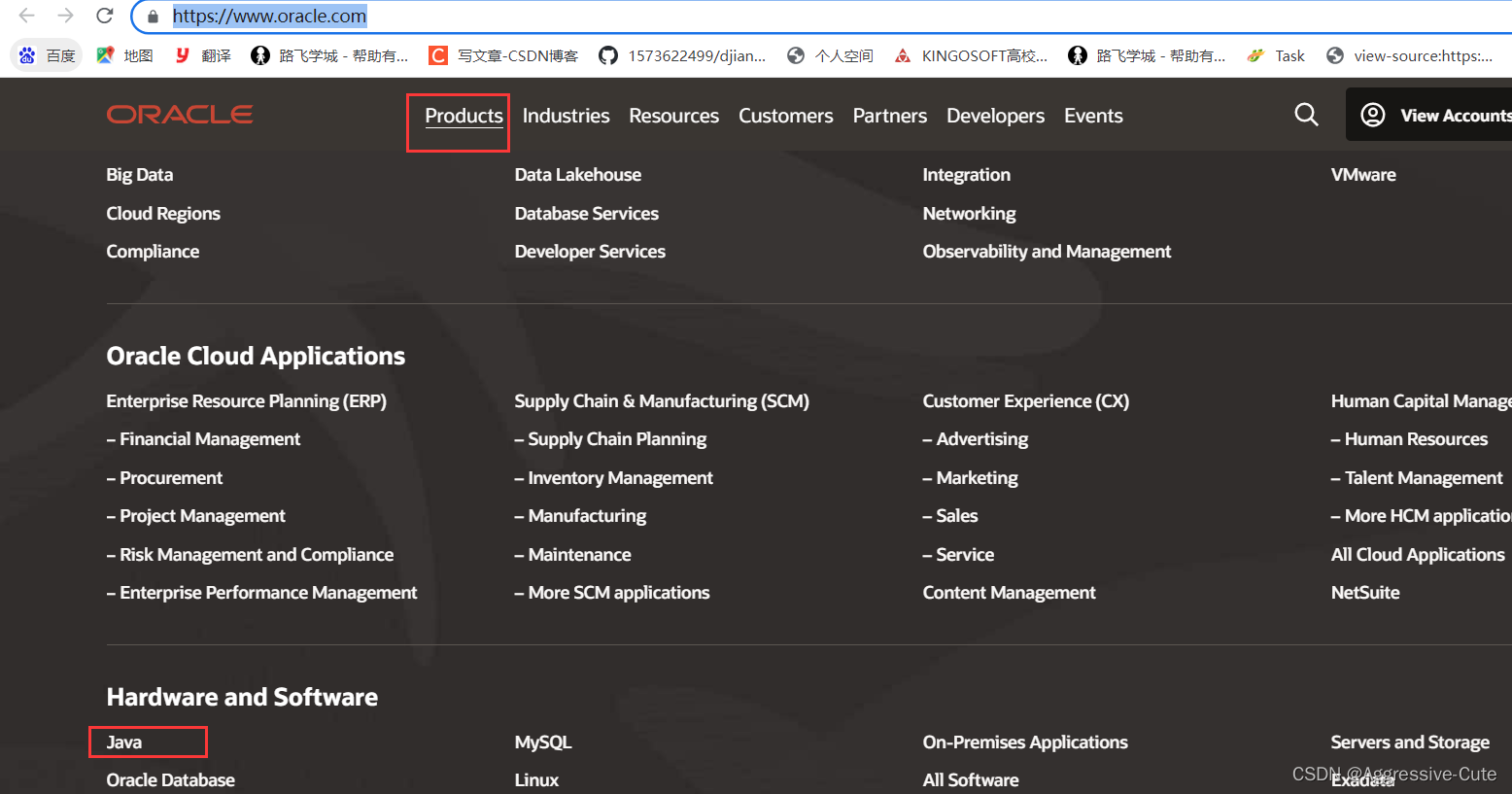
Task: Open the VMware link
Action: [x=1363, y=175]
